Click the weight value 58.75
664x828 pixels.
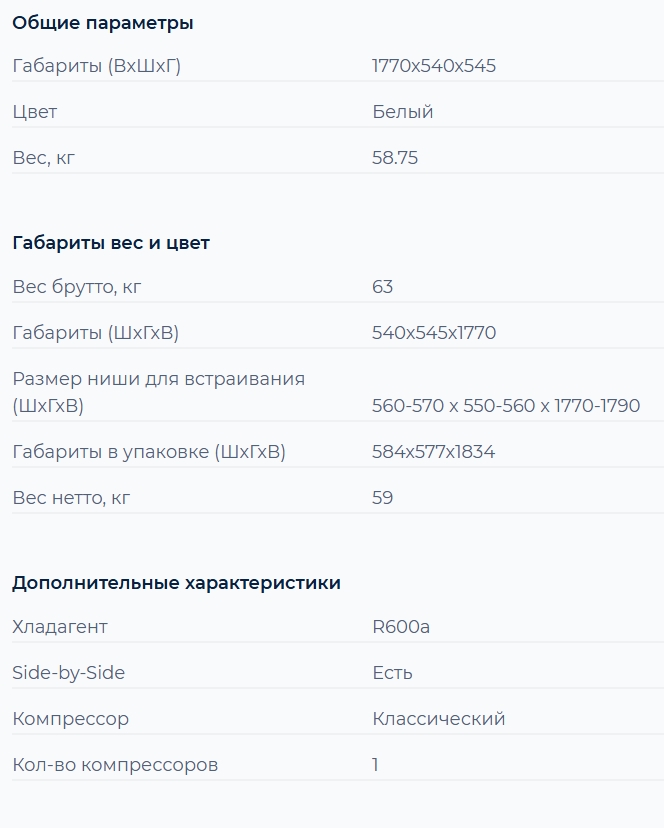(395, 158)
